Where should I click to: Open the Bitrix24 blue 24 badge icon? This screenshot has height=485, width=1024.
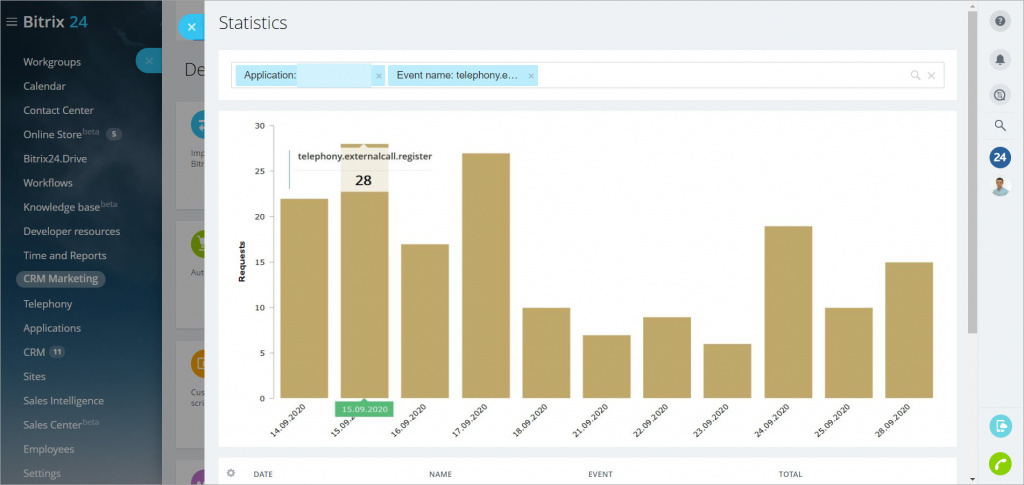1000,157
